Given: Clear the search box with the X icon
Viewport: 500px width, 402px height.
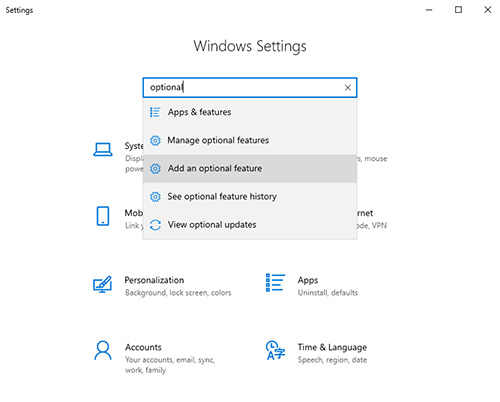Looking at the screenshot, I should click(x=348, y=88).
